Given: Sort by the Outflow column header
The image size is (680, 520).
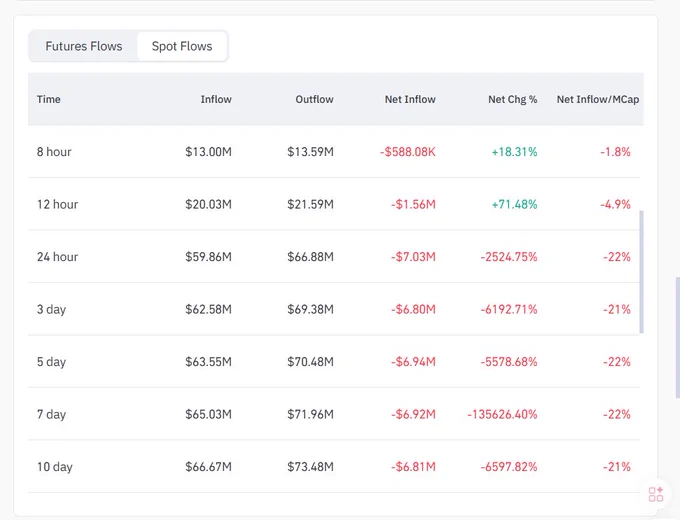Looking at the screenshot, I should (314, 99).
